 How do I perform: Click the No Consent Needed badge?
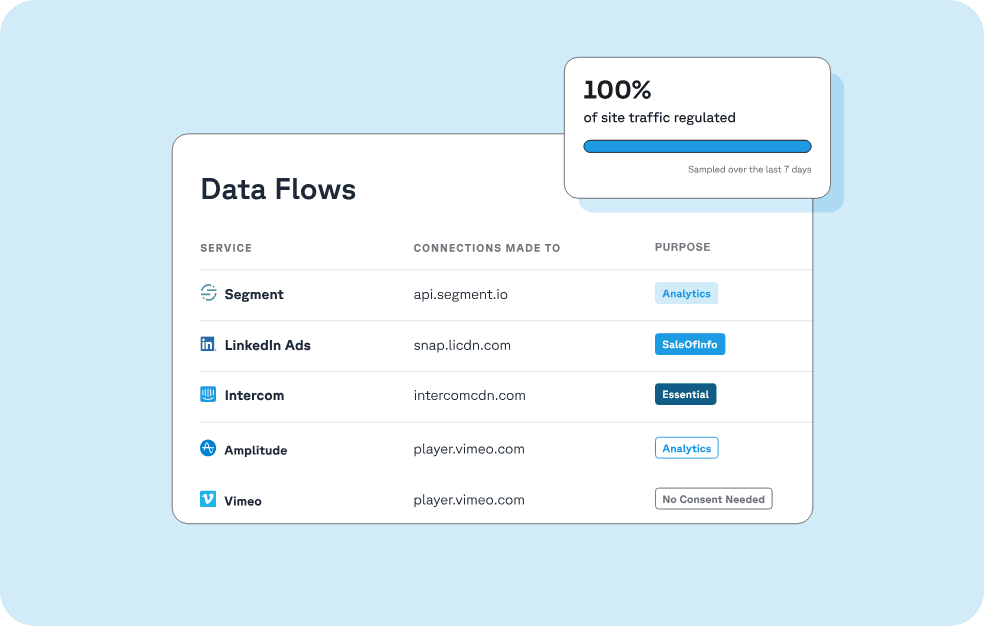(x=713, y=498)
